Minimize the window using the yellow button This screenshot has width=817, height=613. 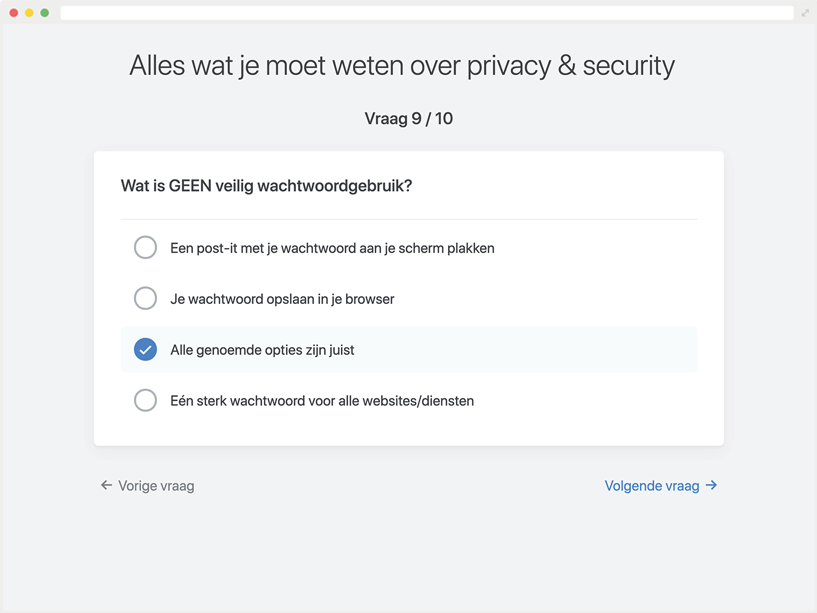29,13
